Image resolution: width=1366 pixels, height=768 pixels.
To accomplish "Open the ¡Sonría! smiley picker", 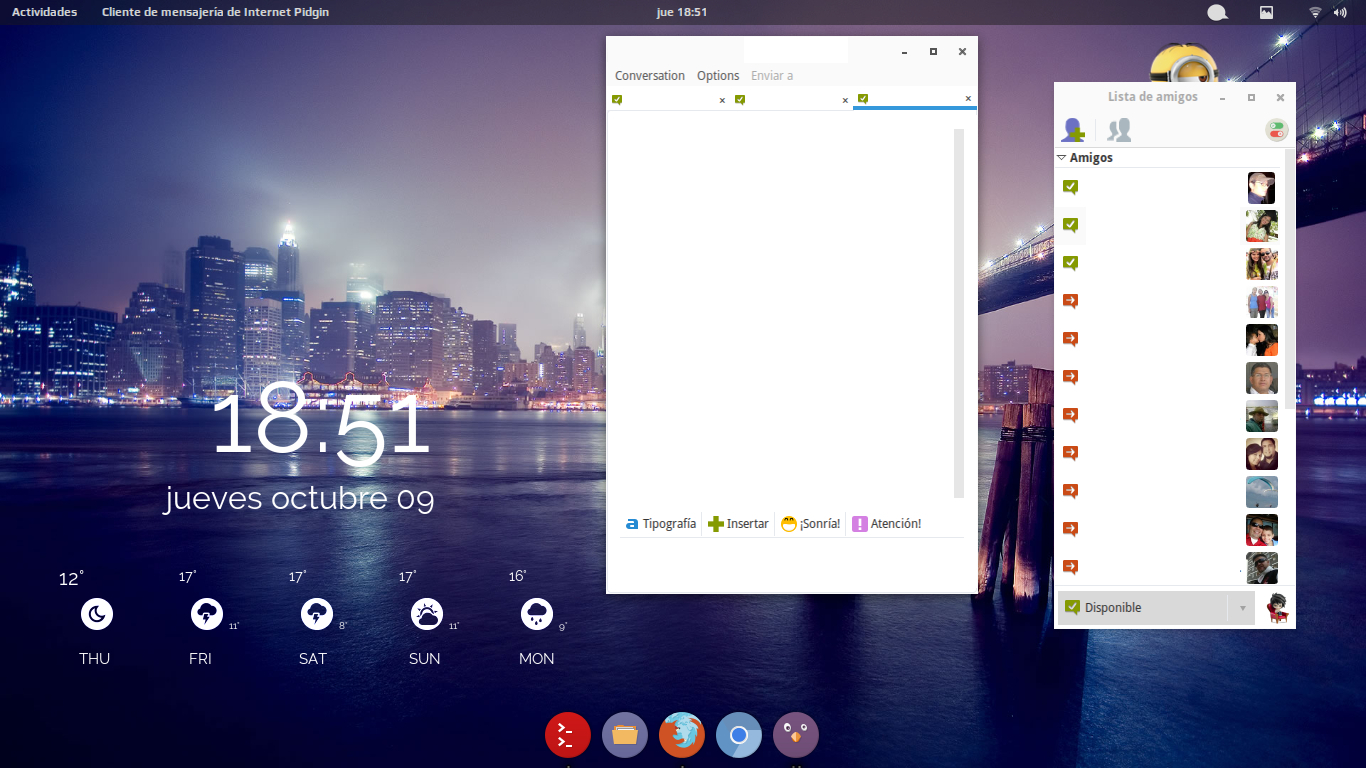I will [x=811, y=524].
